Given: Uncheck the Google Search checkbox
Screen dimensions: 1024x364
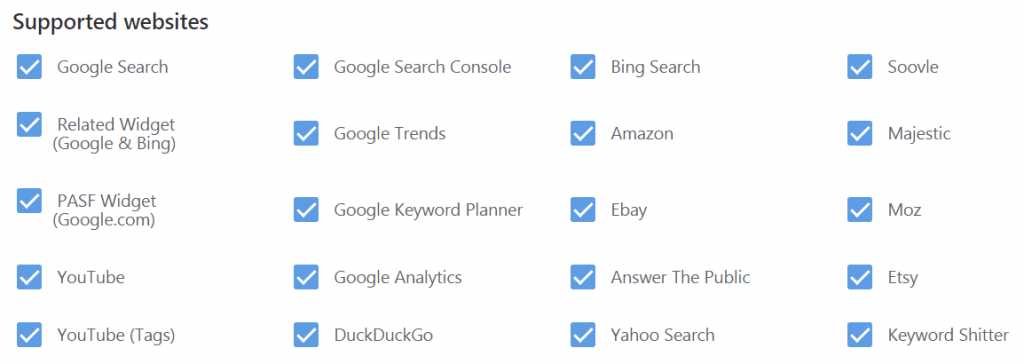Looking at the screenshot, I should [29, 67].
